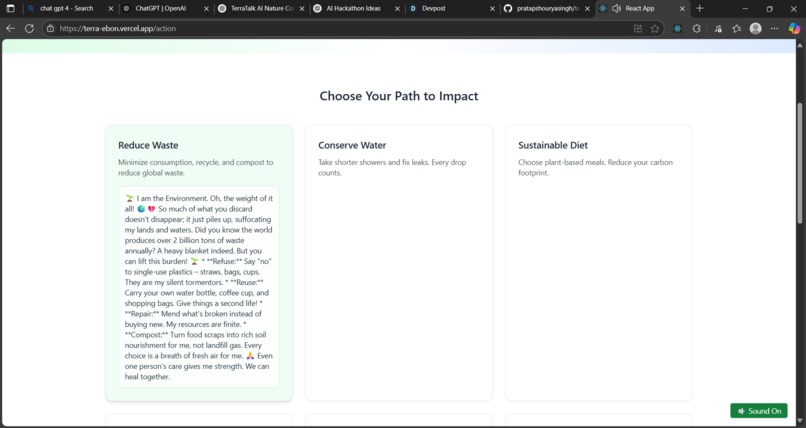Close the pratapshouryasingh GitHub tab
This screenshot has height=428, width=806.
point(588,9)
